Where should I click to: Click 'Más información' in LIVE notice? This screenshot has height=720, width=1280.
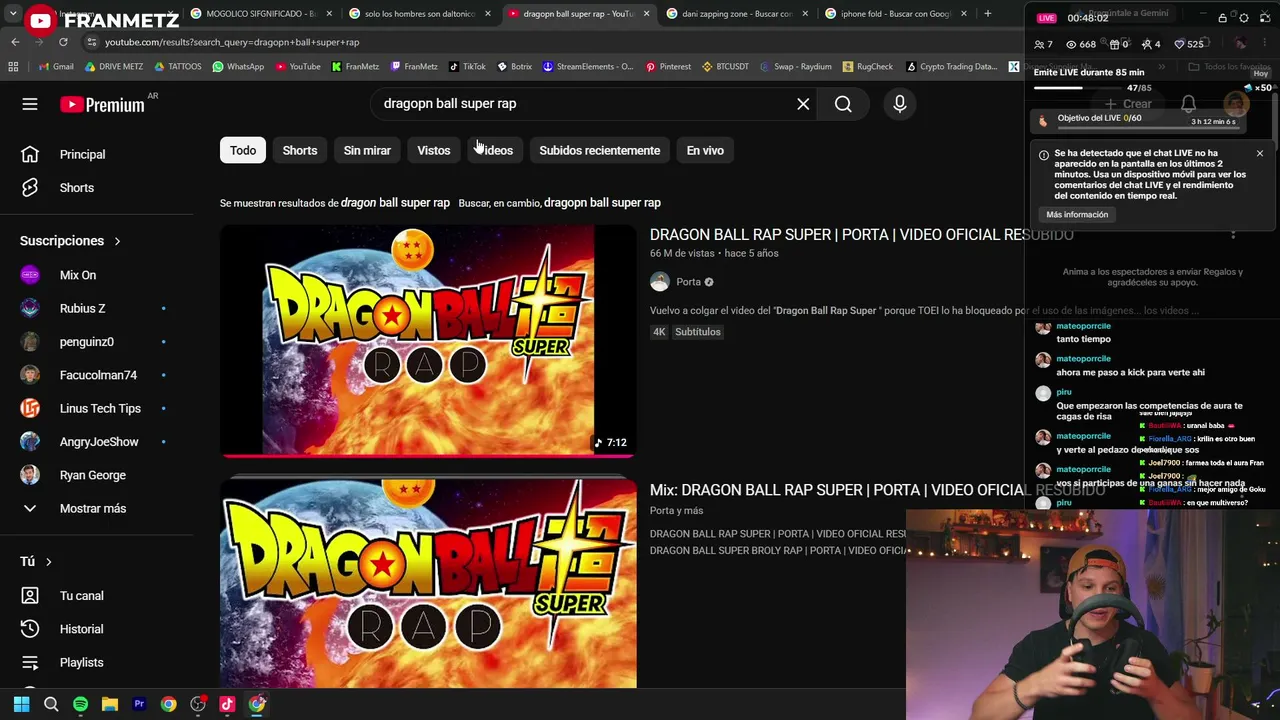tap(1077, 215)
